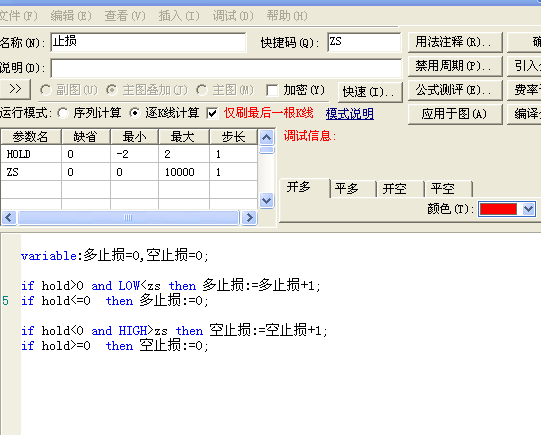541x435 pixels.
Task: Click code text 空止损:=空止损+1;
Action: [x=268, y=330]
